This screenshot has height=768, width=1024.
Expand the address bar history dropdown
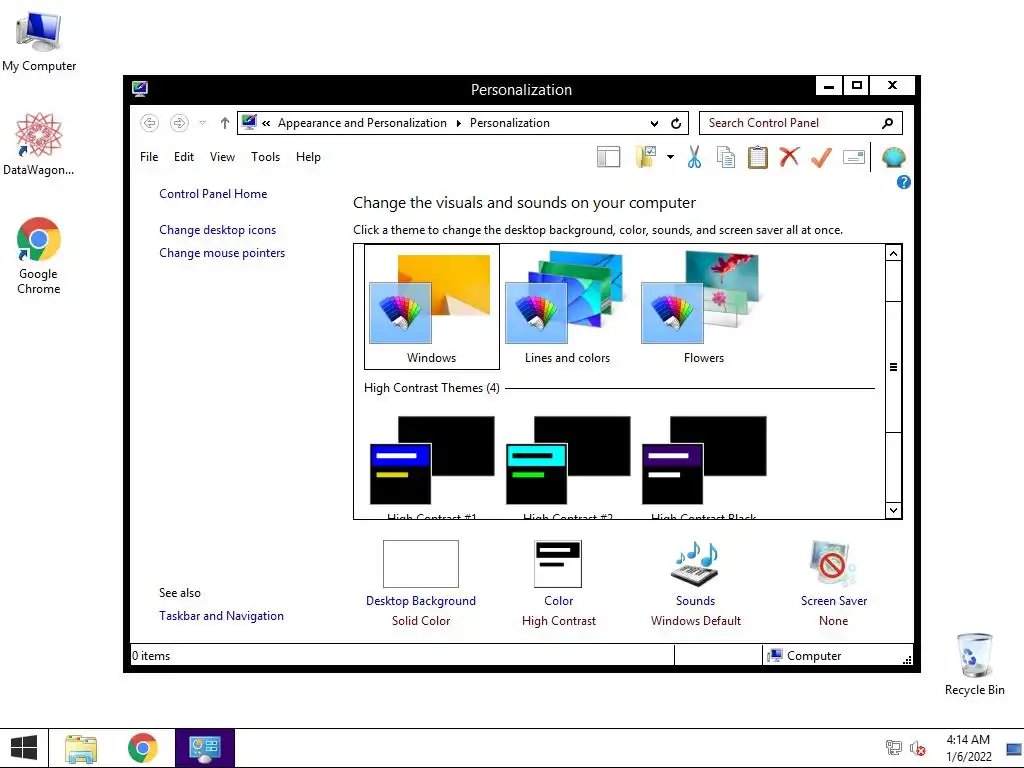pos(654,123)
